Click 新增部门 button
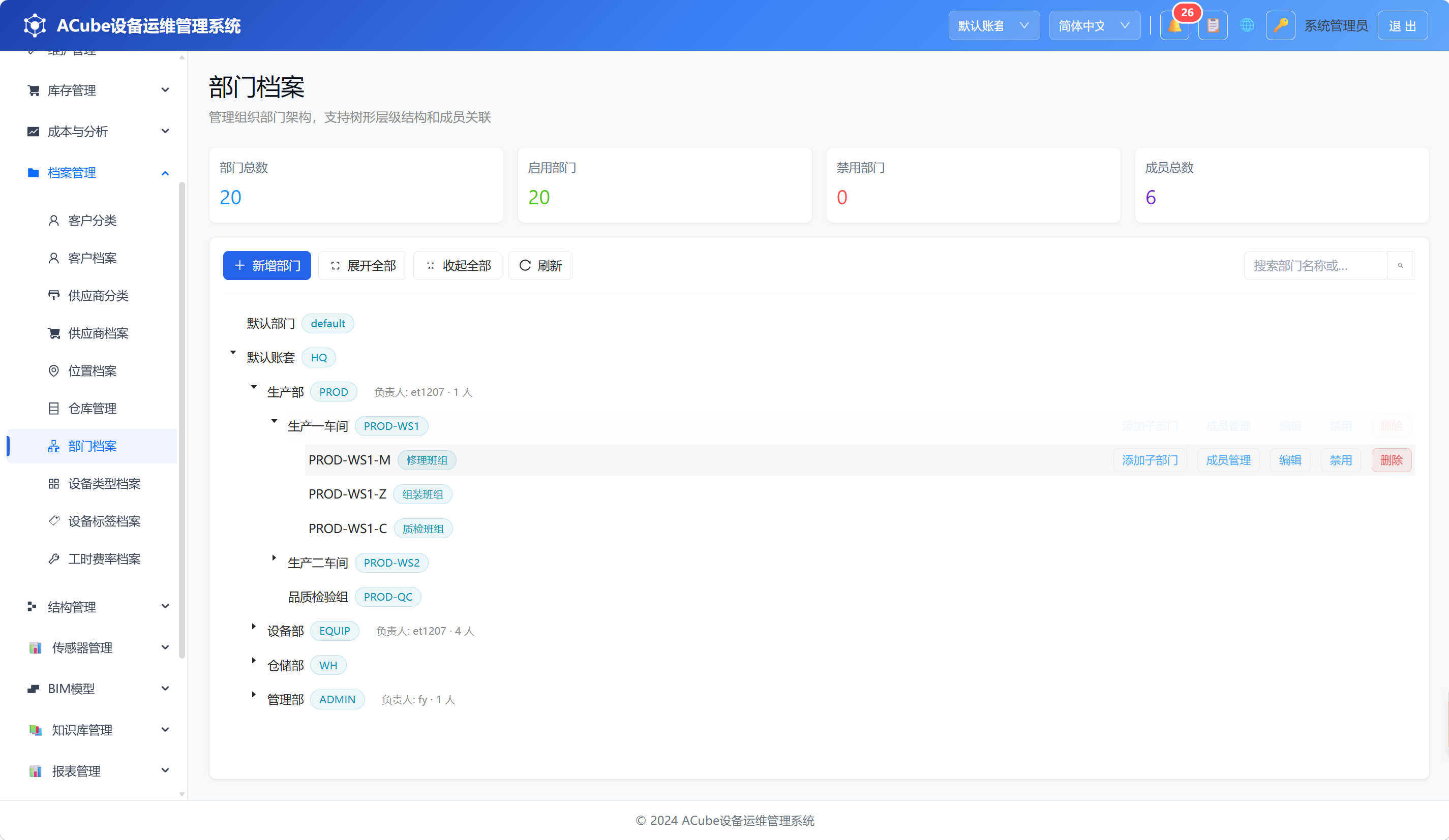1449x840 pixels. [x=267, y=265]
